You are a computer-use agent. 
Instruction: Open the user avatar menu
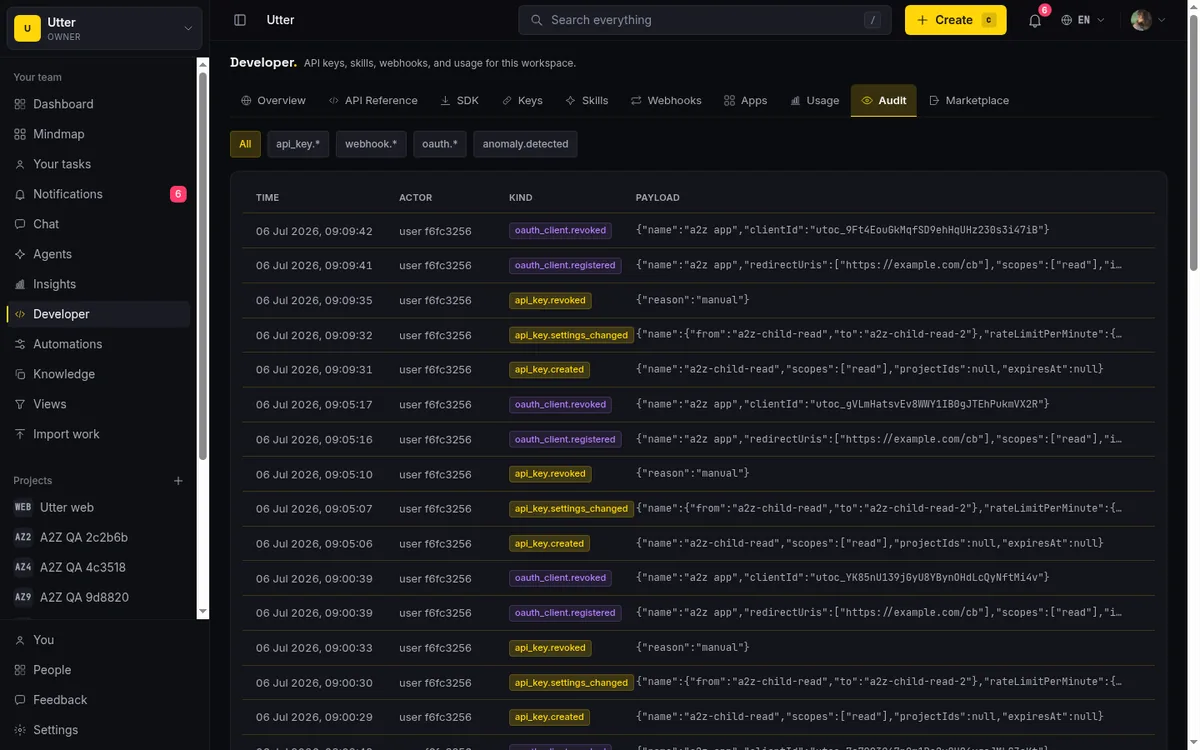click(x=1149, y=20)
